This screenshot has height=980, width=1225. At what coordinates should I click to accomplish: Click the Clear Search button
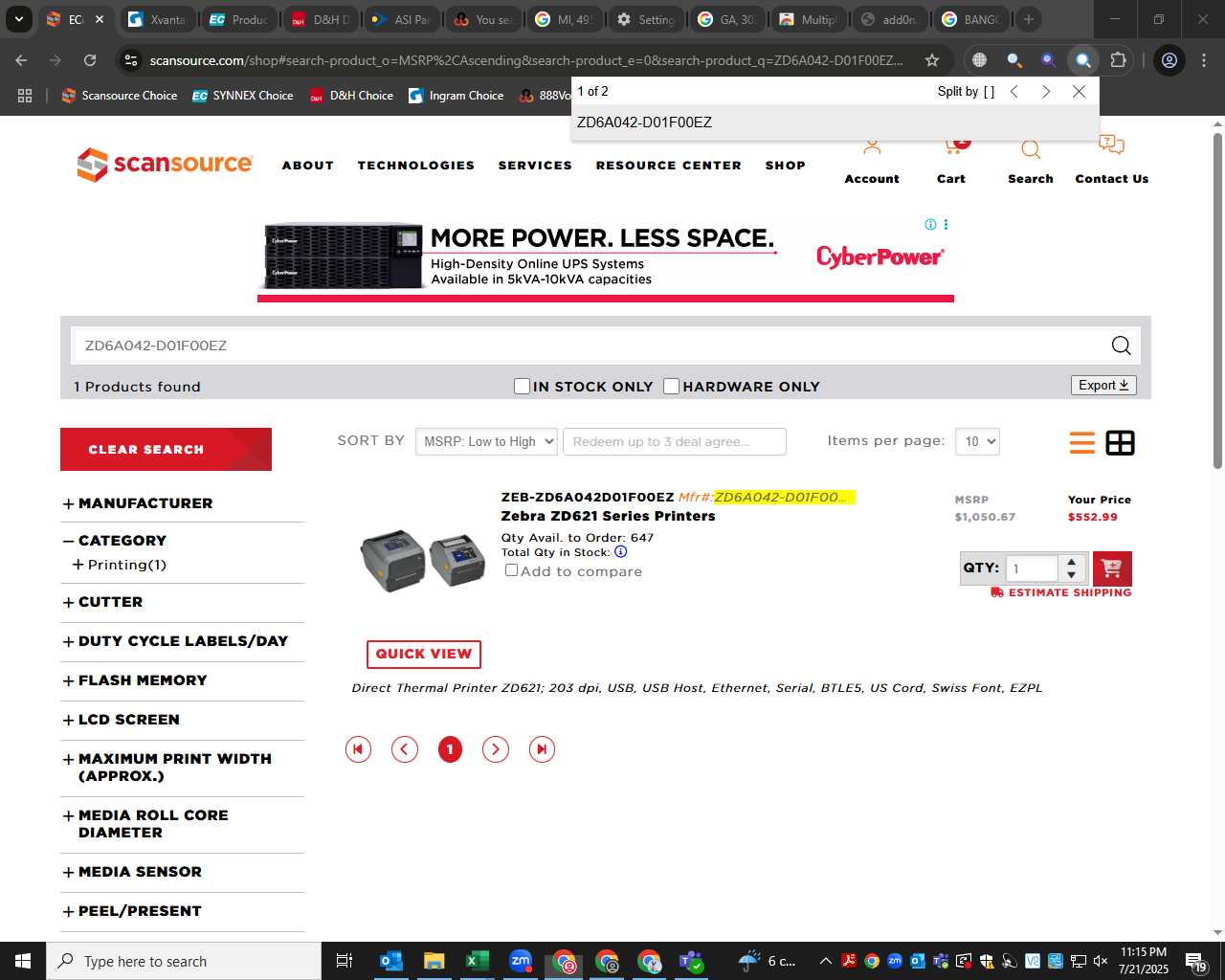166,449
